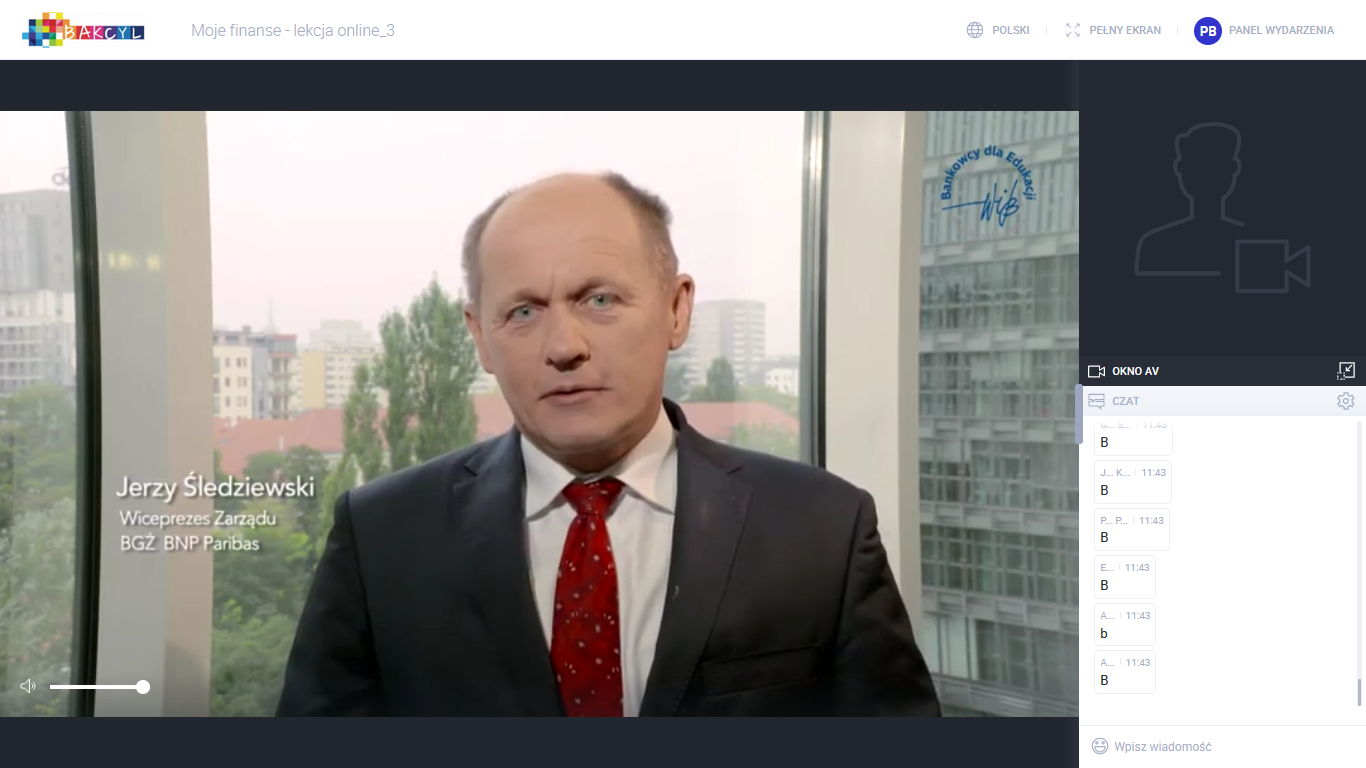
Task: Collapse the CZAT panel header
Action: click(x=1222, y=401)
